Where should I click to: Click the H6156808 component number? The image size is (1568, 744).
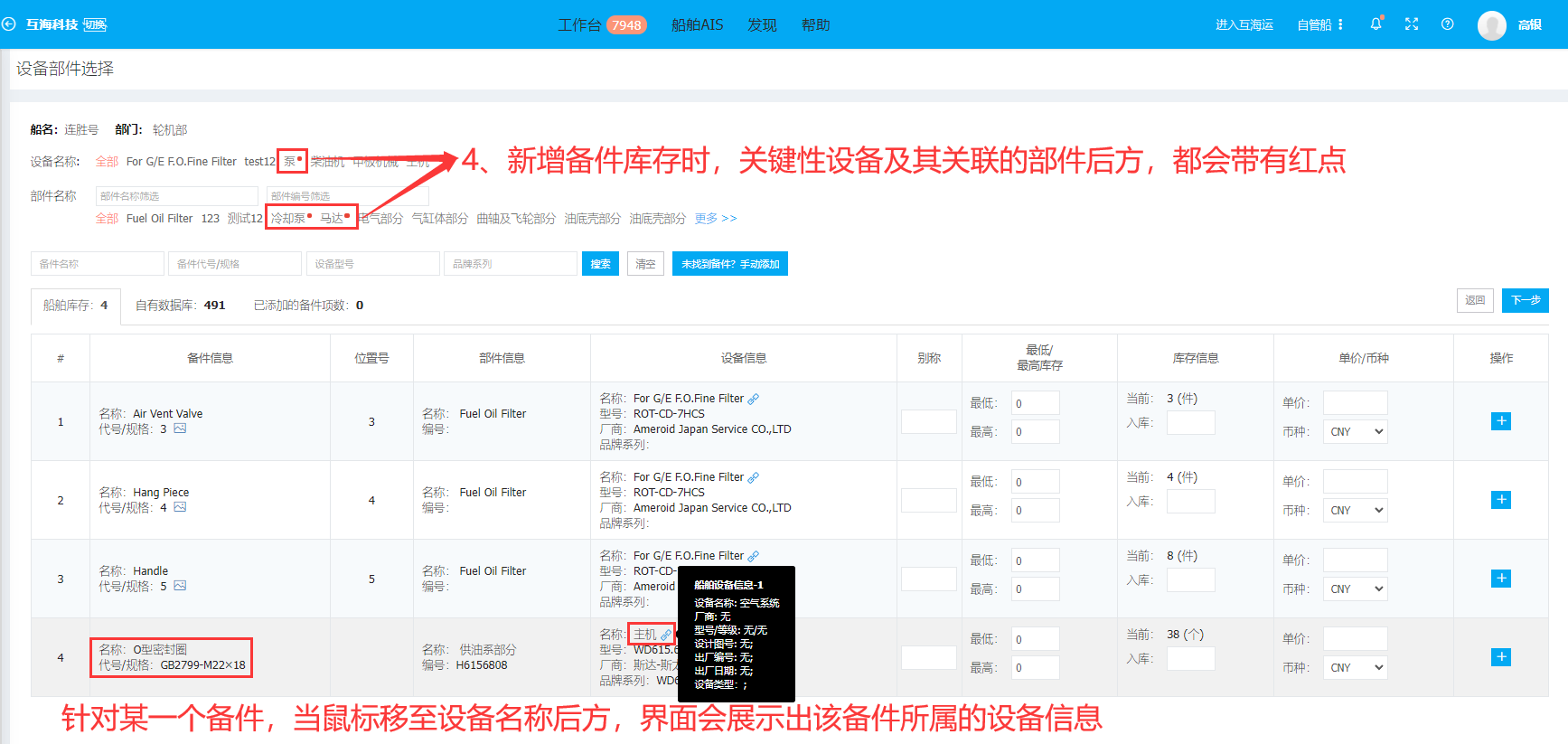point(482,665)
